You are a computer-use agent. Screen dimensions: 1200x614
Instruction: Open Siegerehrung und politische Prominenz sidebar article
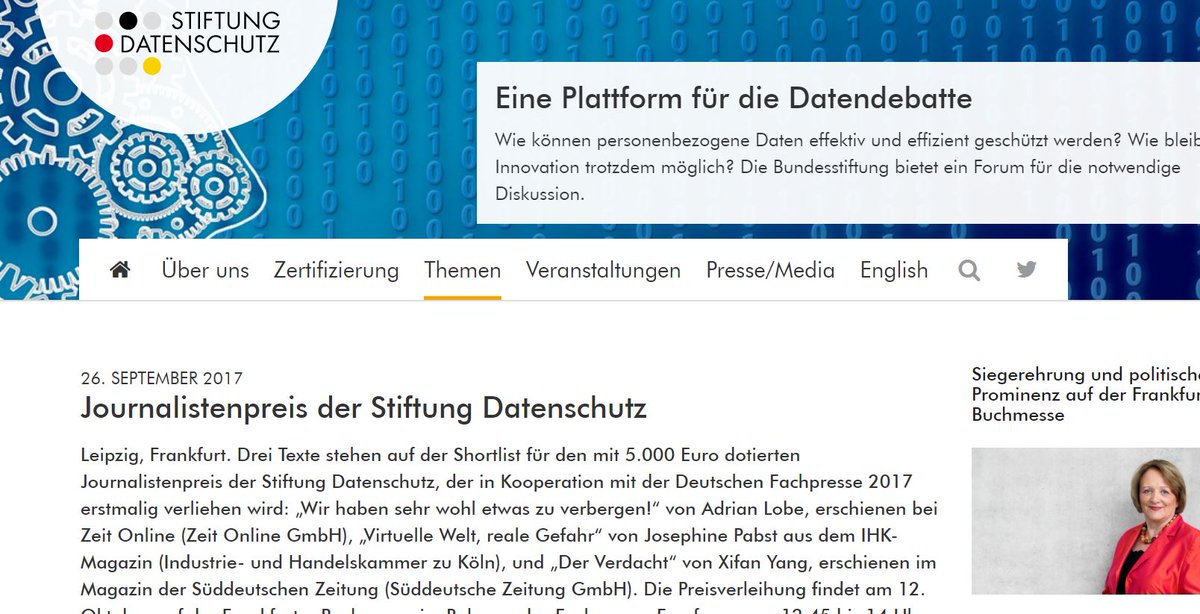coord(1086,394)
